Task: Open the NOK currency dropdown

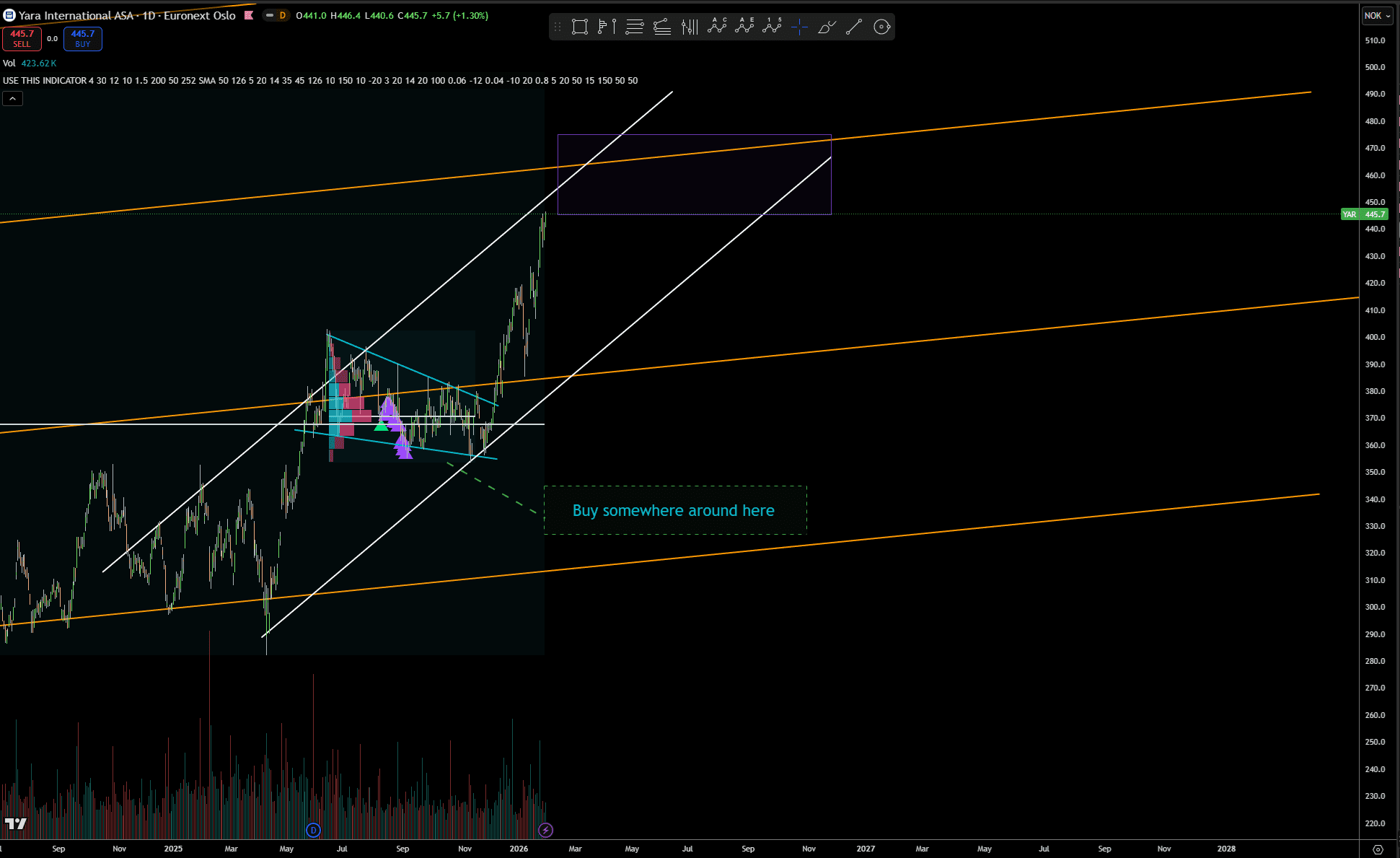Action: pyautogui.click(x=1377, y=15)
